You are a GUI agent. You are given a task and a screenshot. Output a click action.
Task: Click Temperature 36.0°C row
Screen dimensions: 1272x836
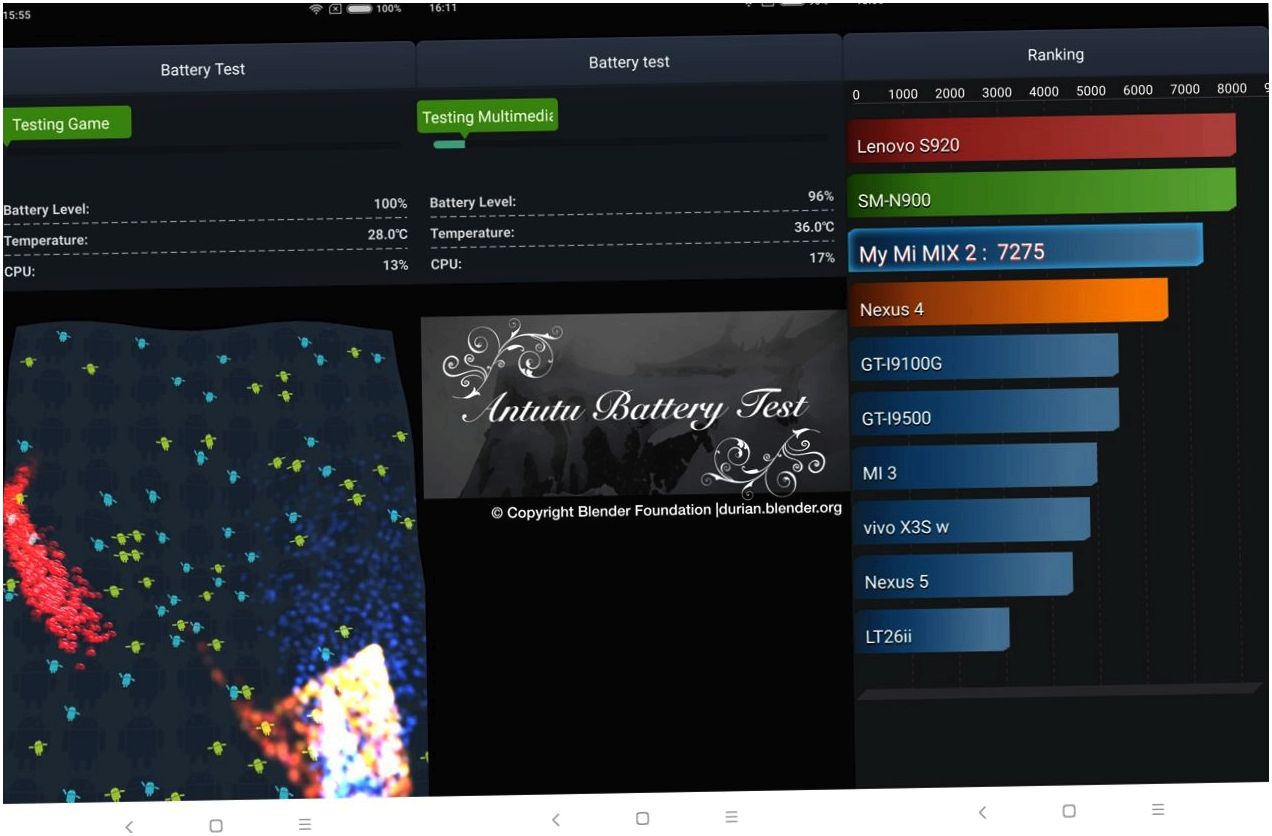[631, 230]
